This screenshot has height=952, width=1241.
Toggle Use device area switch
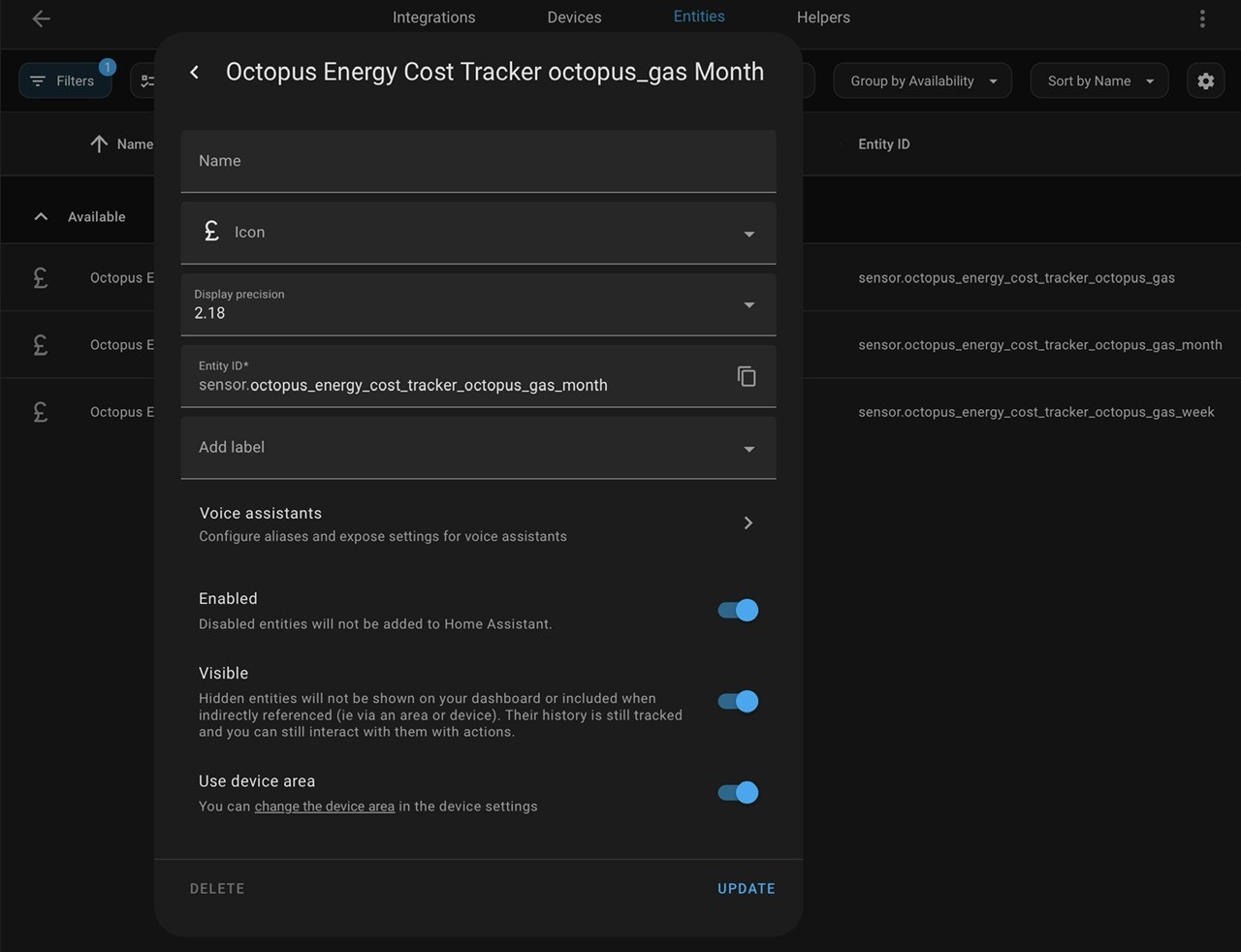(x=738, y=792)
